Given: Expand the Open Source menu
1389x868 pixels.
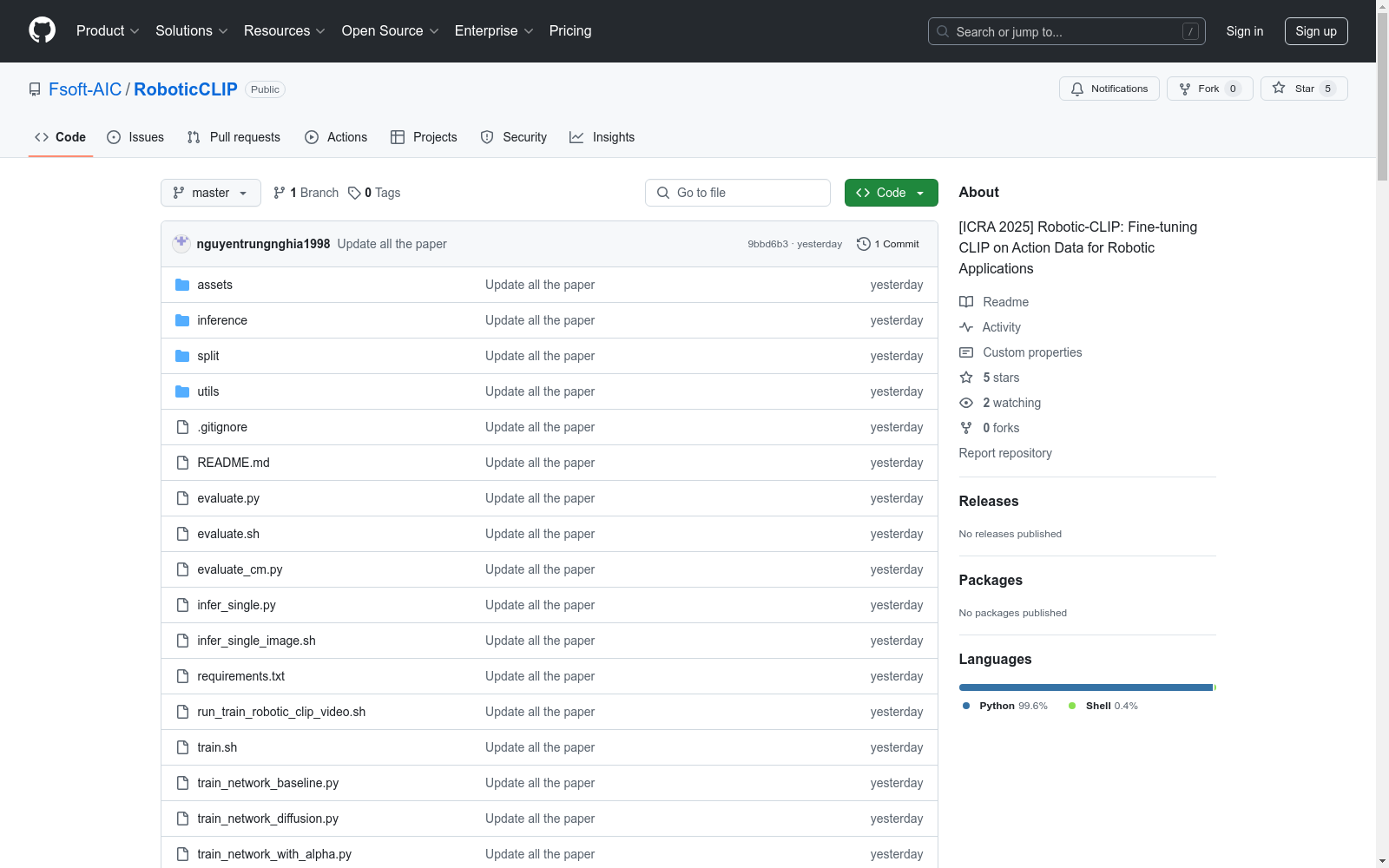Looking at the screenshot, I should tap(391, 30).
